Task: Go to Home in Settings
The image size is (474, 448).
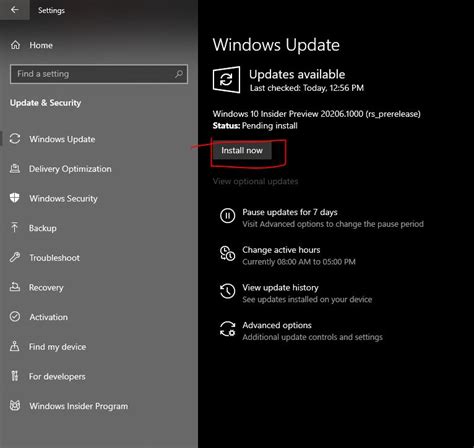Action: pos(41,45)
